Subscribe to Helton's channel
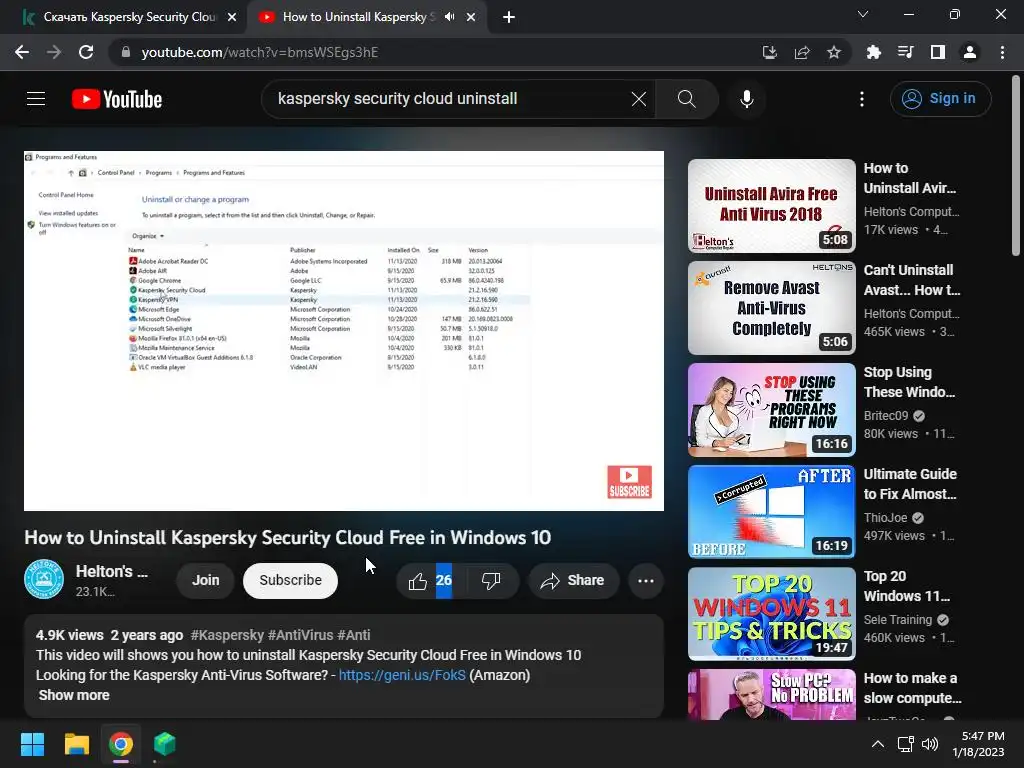This screenshot has height=768, width=1024. tap(291, 581)
